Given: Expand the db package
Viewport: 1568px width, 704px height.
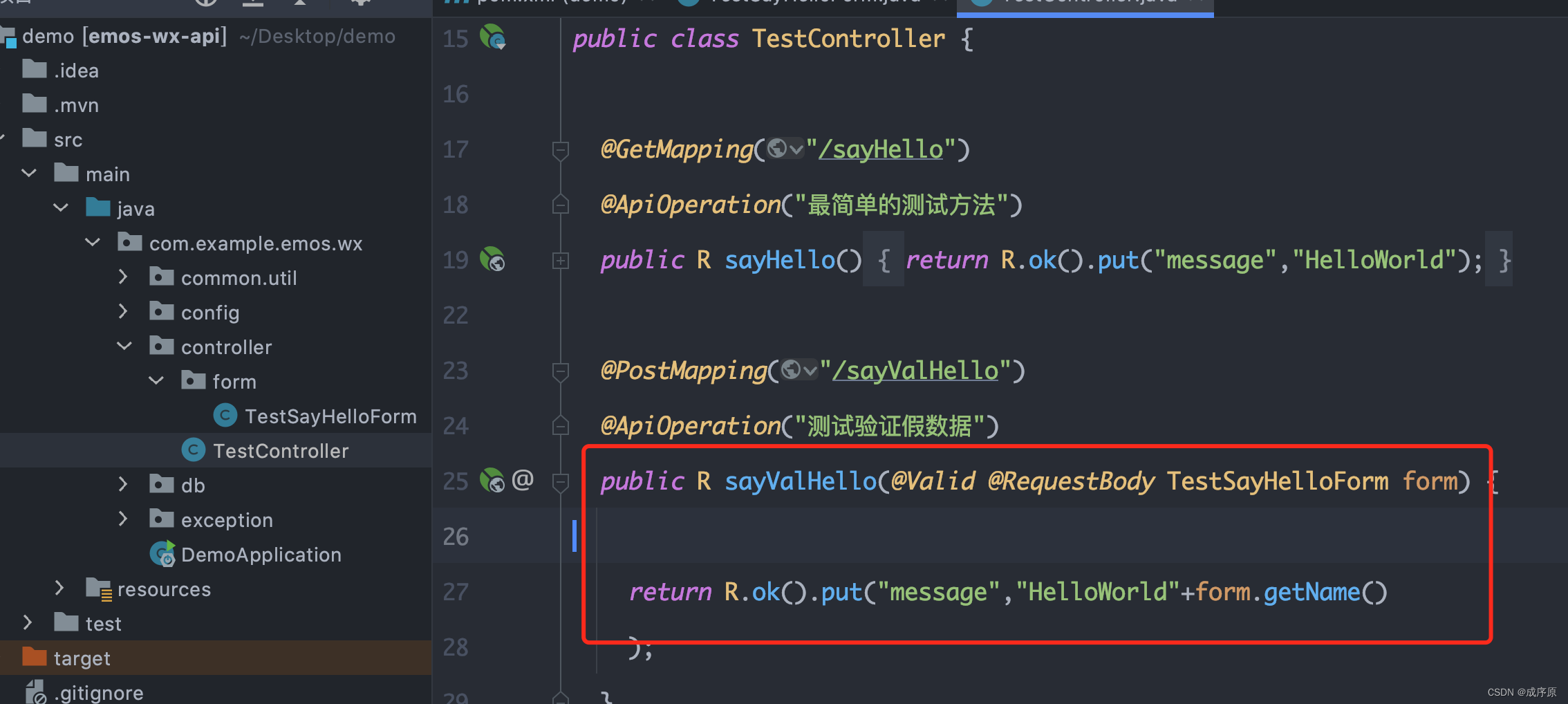Looking at the screenshot, I should pos(123,484).
